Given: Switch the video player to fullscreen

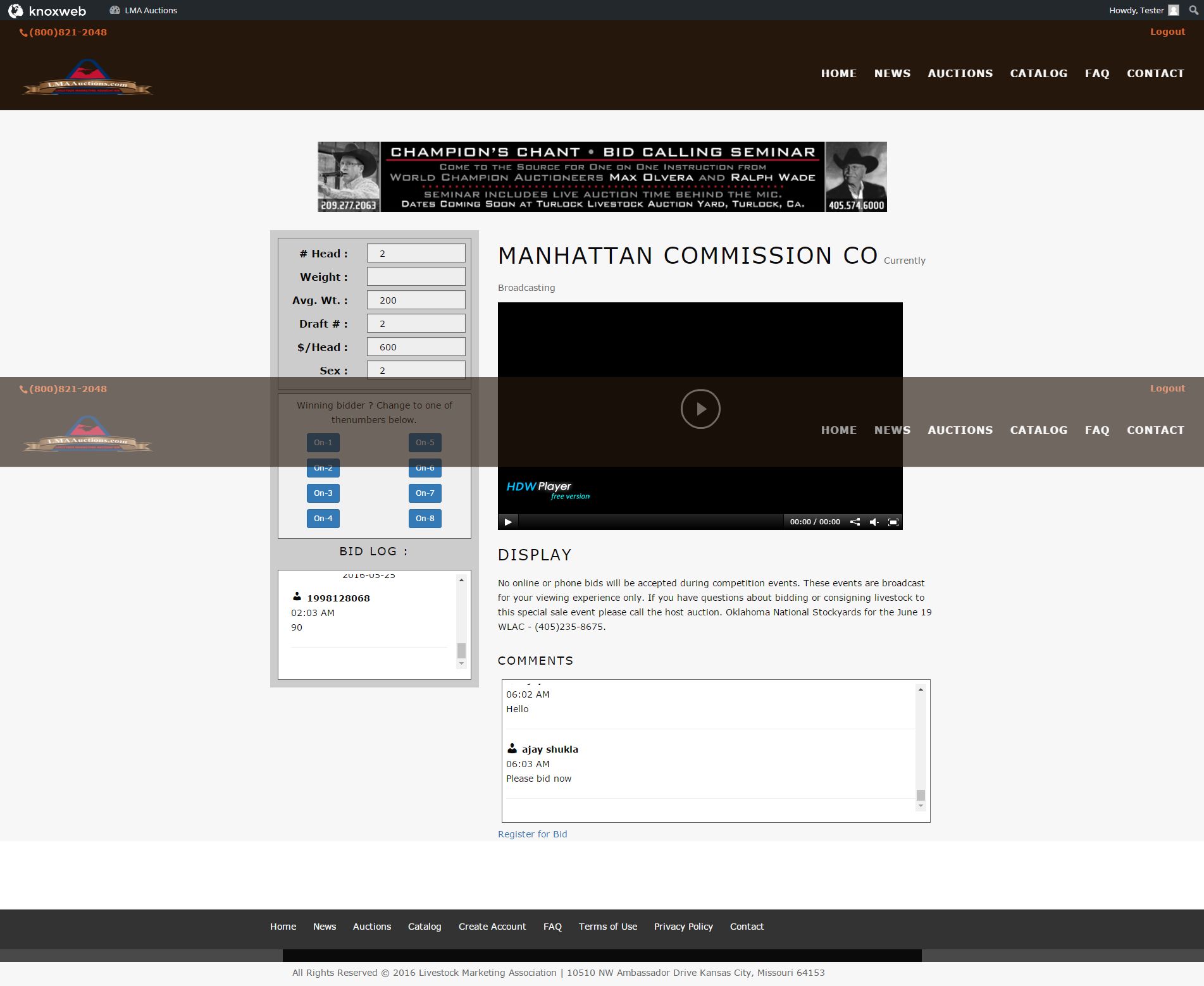Looking at the screenshot, I should pos(893,522).
